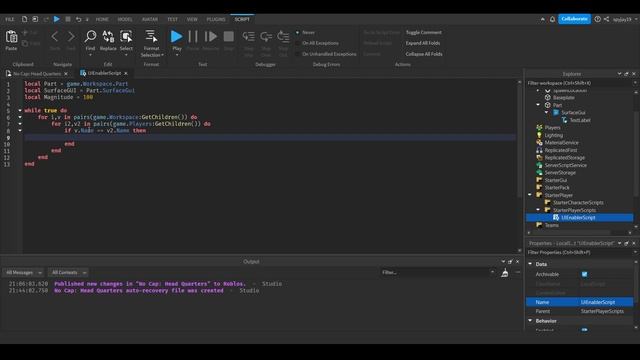Click the small blue play icon in quick access bar

click(x=57, y=19)
